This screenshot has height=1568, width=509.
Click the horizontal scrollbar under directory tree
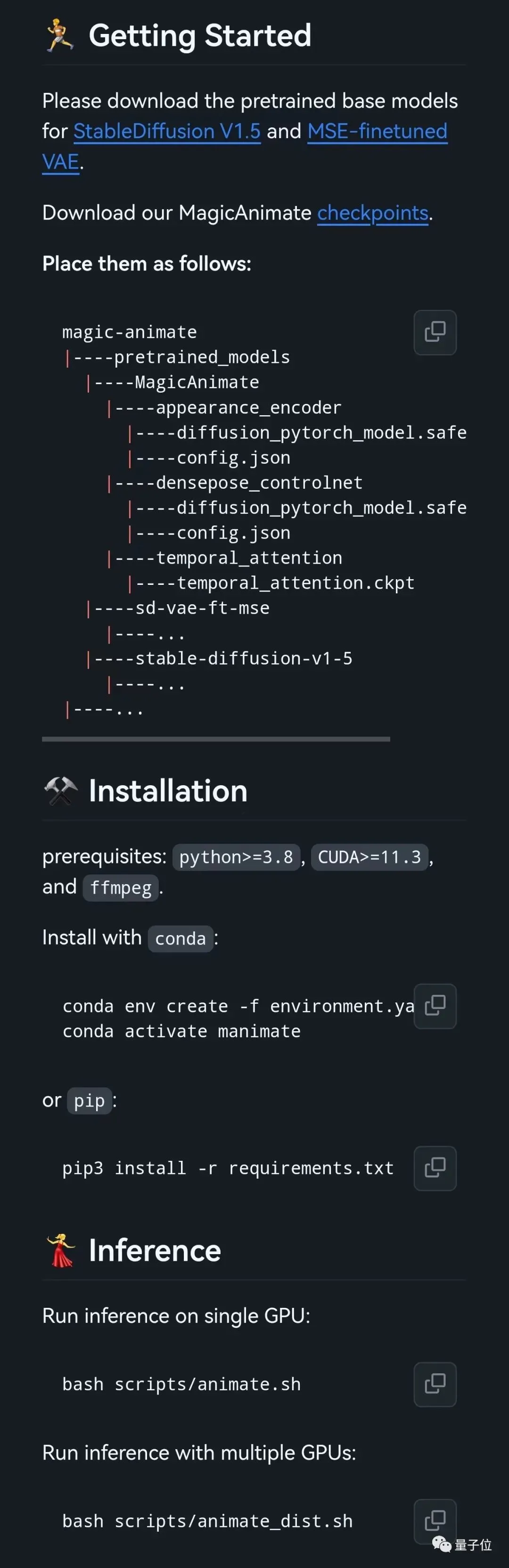pyautogui.click(x=216, y=739)
